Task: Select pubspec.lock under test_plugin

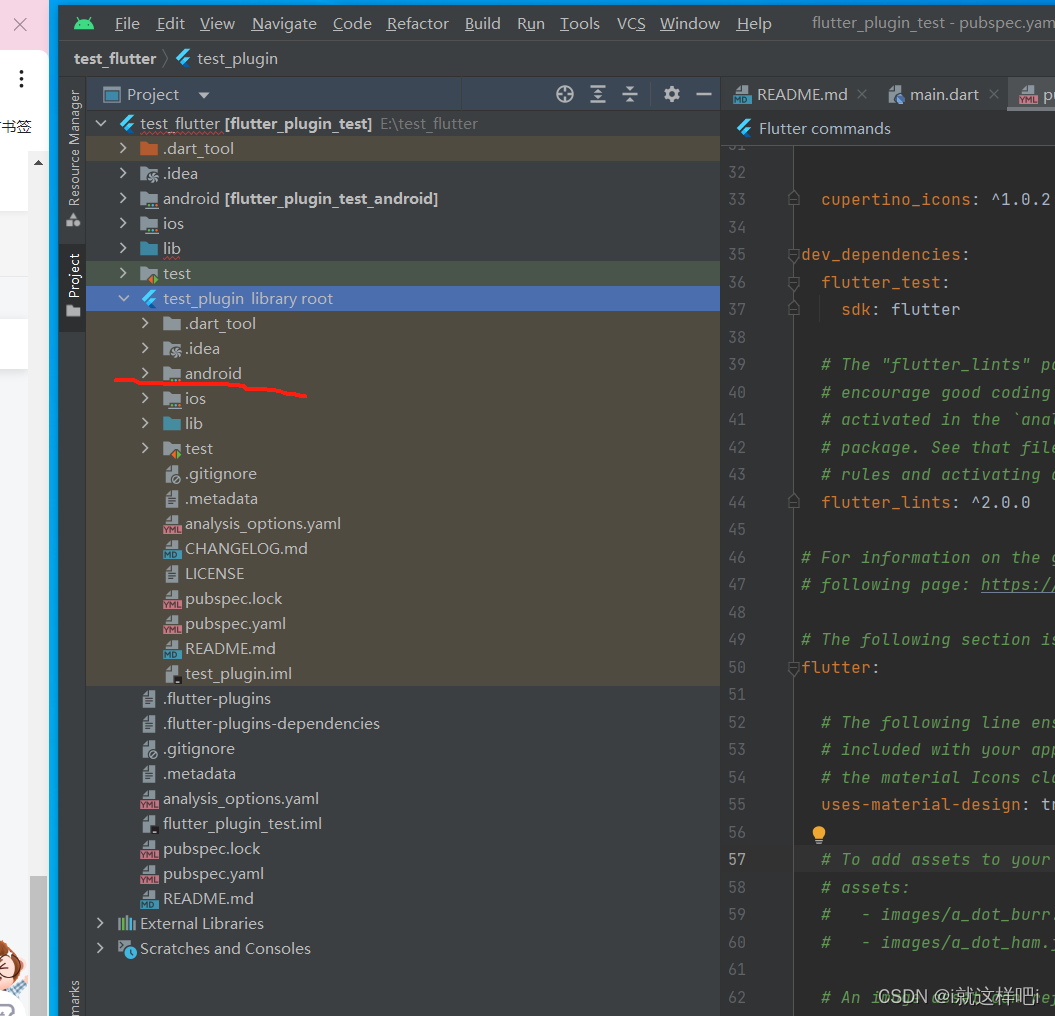Action: click(233, 599)
